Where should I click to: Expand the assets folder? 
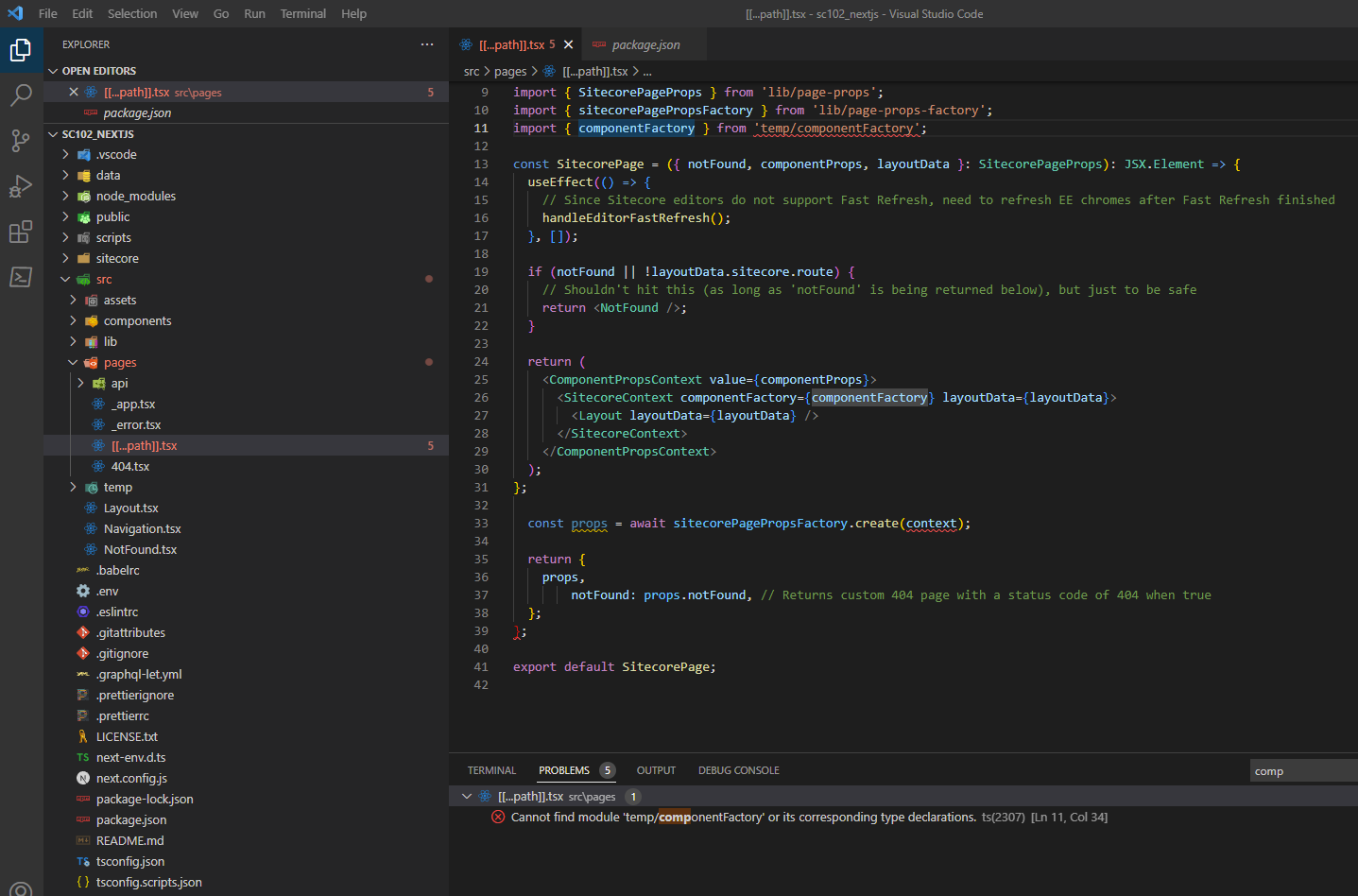pyautogui.click(x=246, y=300)
